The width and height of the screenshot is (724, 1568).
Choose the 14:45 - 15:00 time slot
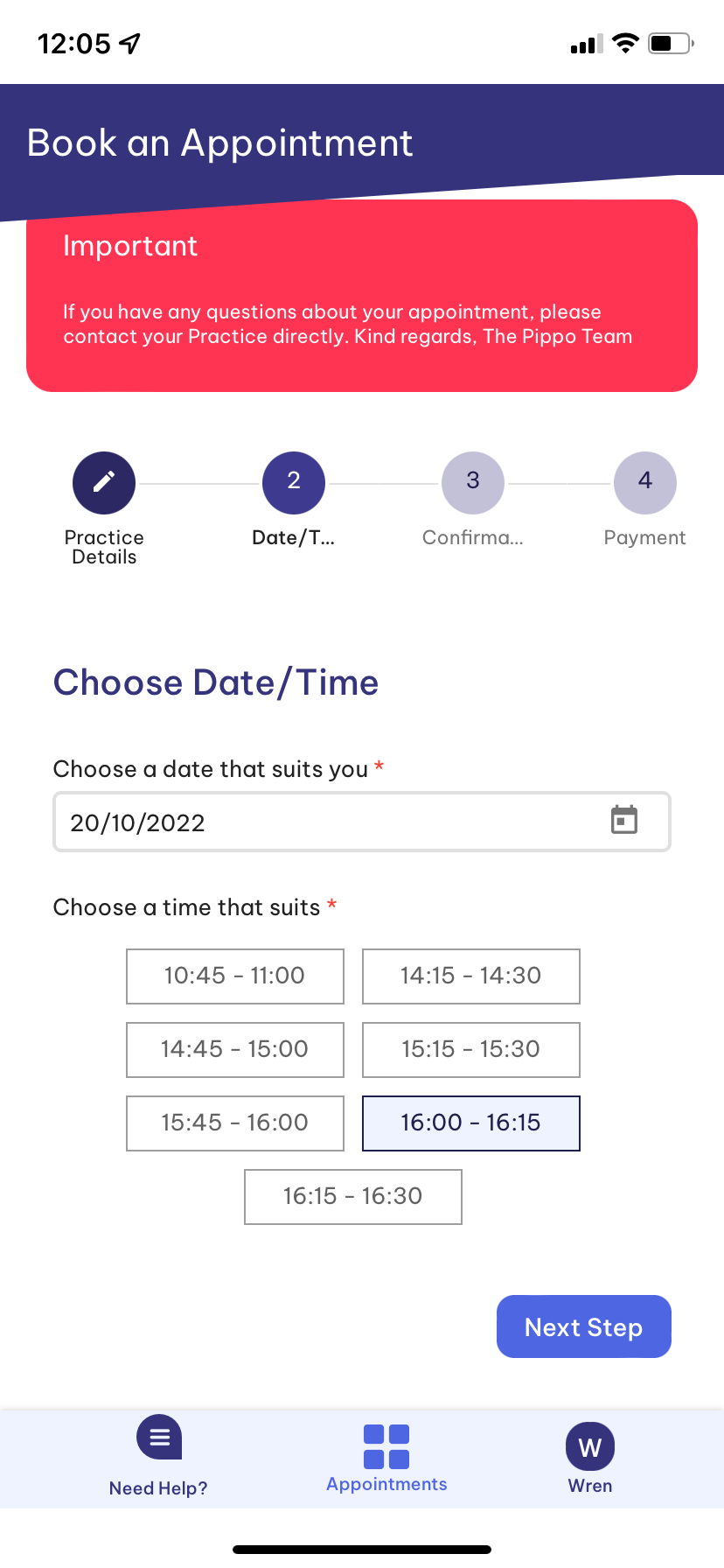point(235,1049)
